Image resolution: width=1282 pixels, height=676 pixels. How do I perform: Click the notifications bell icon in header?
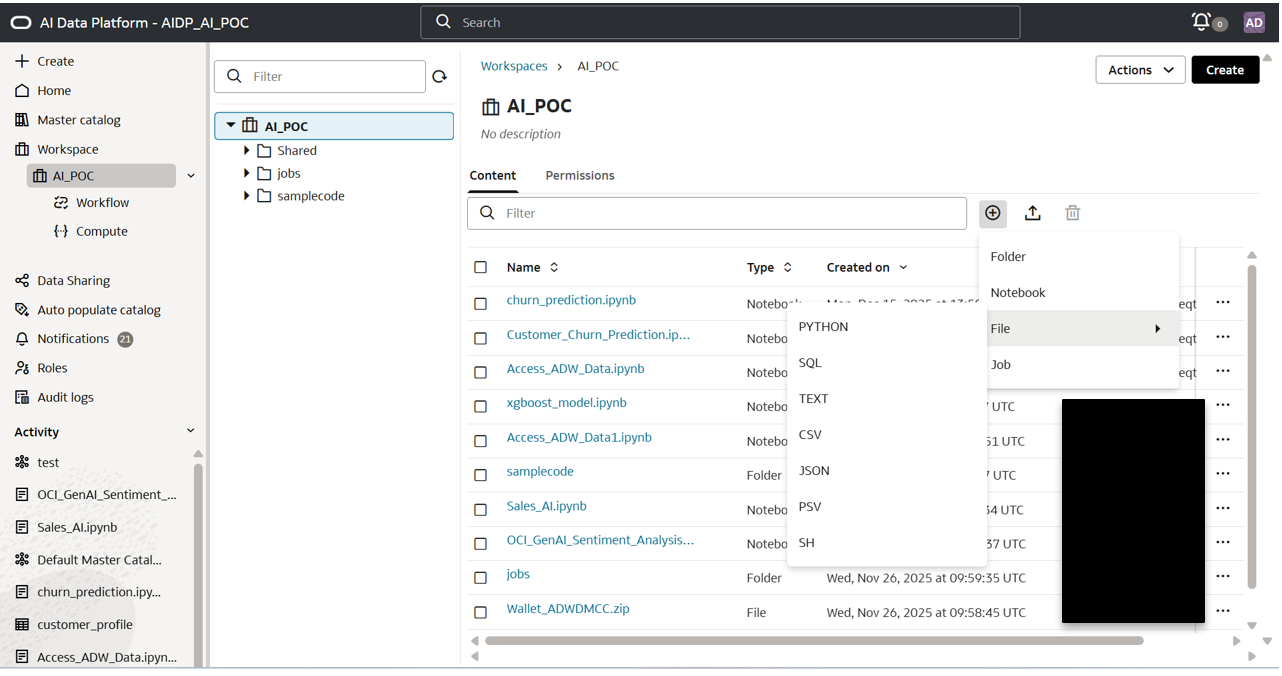pos(1202,22)
